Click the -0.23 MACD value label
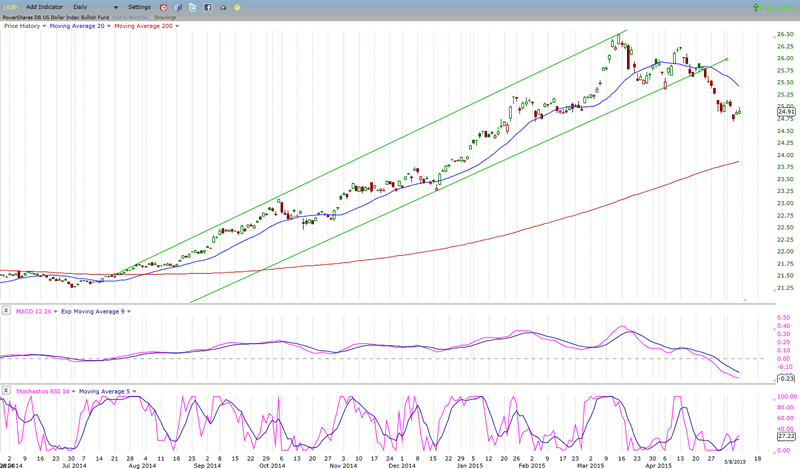Viewport: 800px width, 469px height. coord(786,378)
